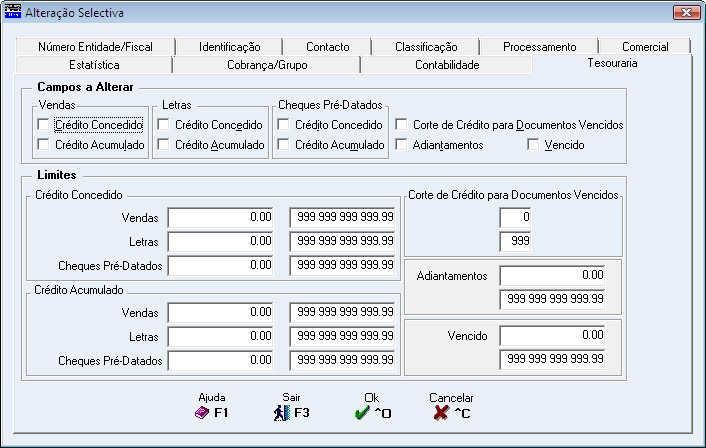Click the application icon in title bar

(13, 12)
